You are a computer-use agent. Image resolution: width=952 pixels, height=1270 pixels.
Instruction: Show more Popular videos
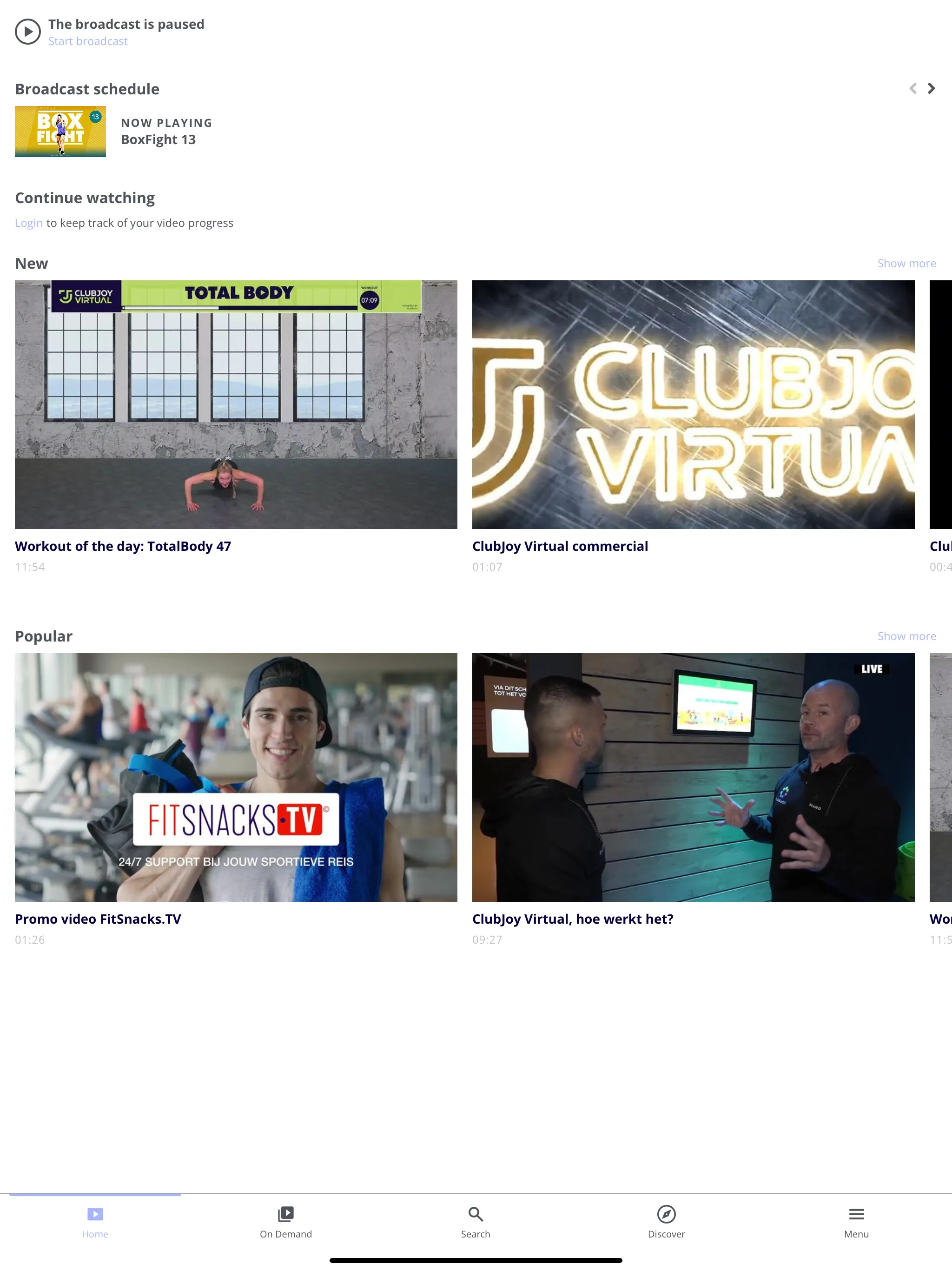[906, 636]
